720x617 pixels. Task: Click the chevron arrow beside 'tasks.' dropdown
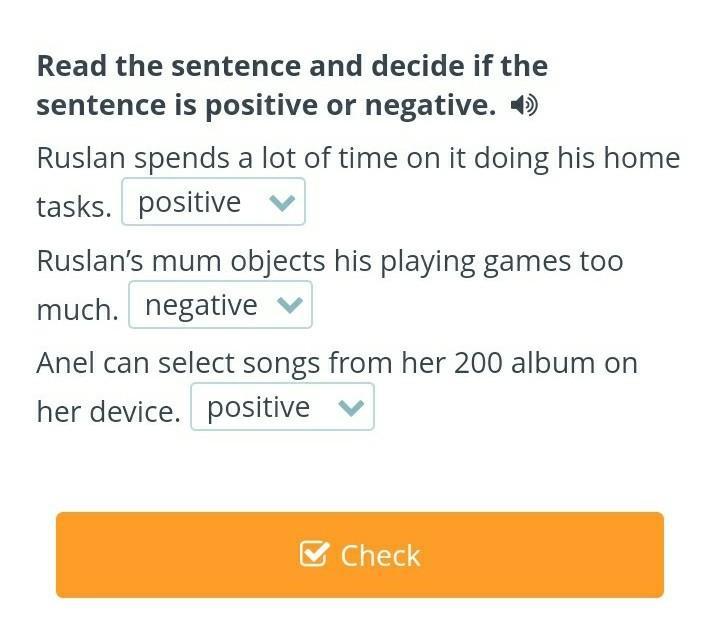click(x=282, y=202)
